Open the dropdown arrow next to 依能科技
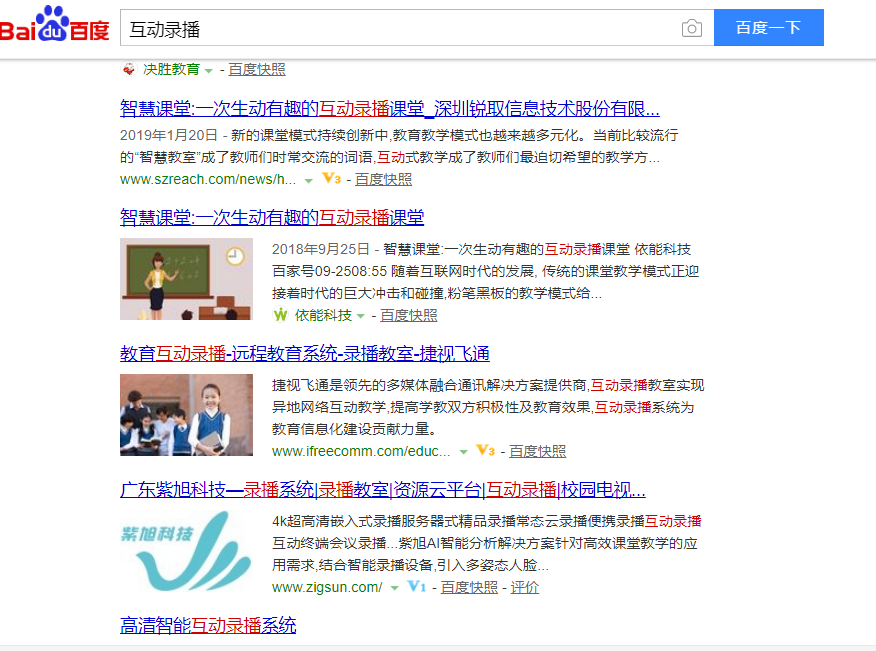Viewport: 876px width, 651px height. click(x=361, y=316)
